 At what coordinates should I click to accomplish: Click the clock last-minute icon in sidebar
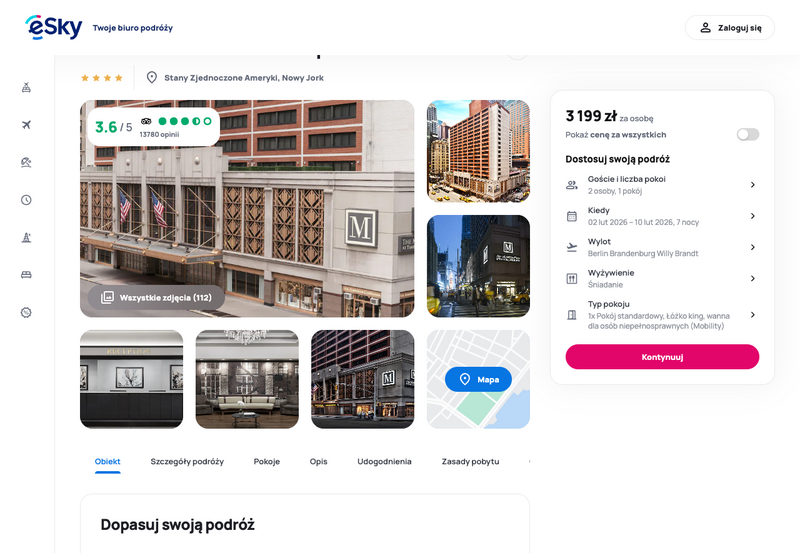click(26, 200)
